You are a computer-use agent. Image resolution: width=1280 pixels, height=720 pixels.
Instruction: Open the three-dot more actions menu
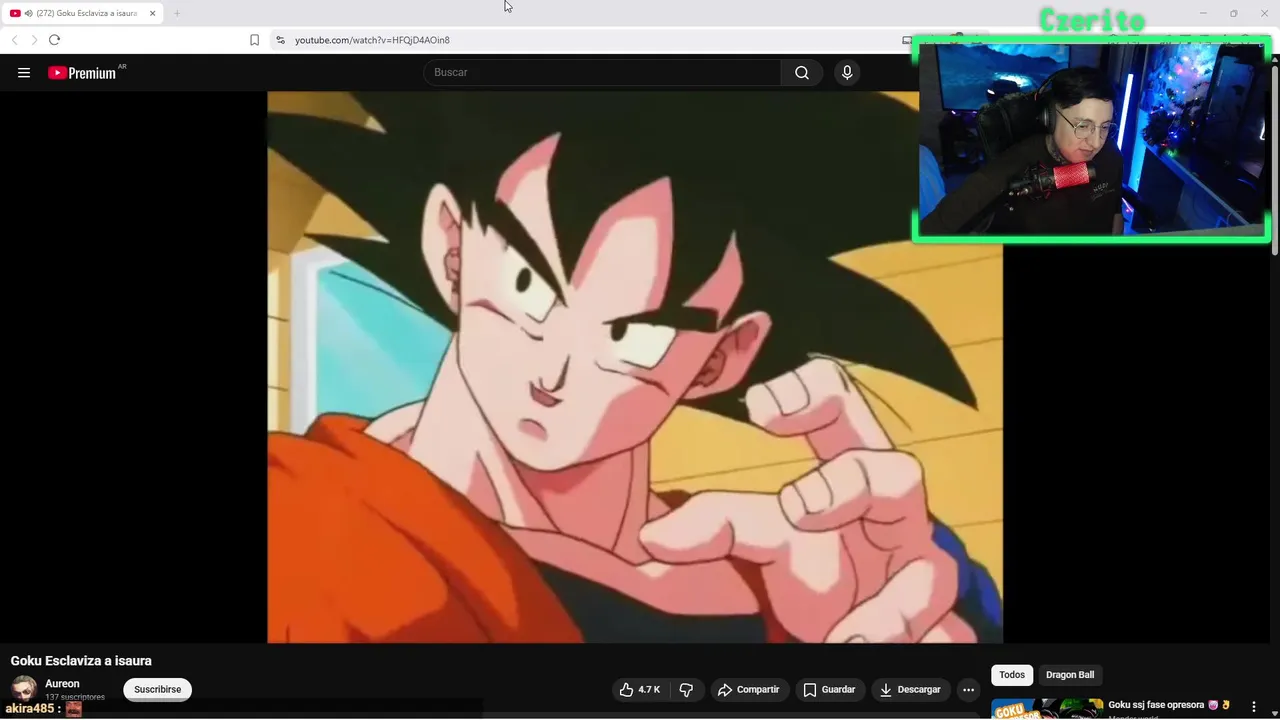pos(968,689)
